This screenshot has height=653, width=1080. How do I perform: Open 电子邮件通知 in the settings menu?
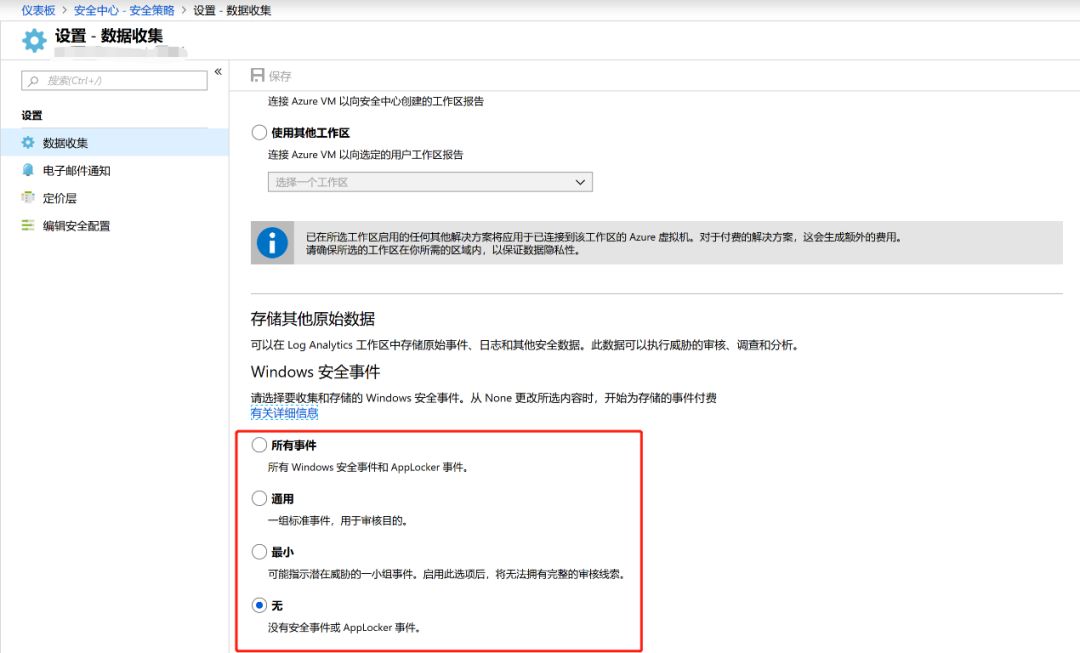[x=76, y=171]
